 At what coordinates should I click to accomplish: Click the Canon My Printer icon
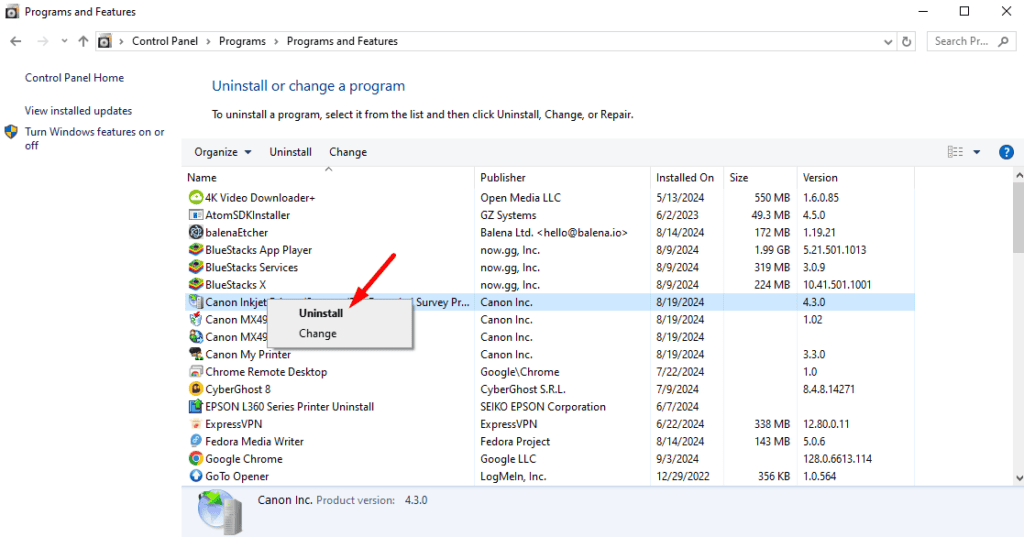[x=195, y=354]
